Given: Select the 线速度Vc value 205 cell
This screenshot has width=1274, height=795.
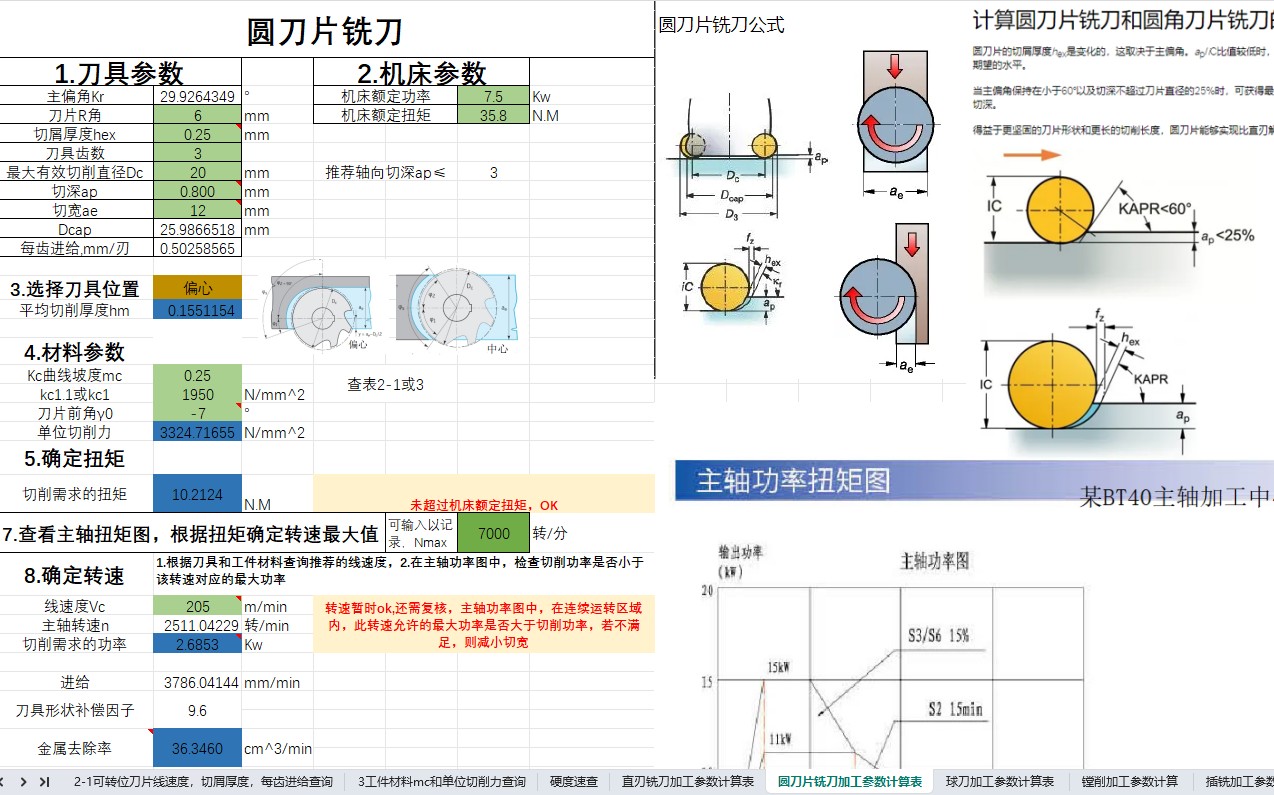Looking at the screenshot, I should pyautogui.click(x=197, y=606).
